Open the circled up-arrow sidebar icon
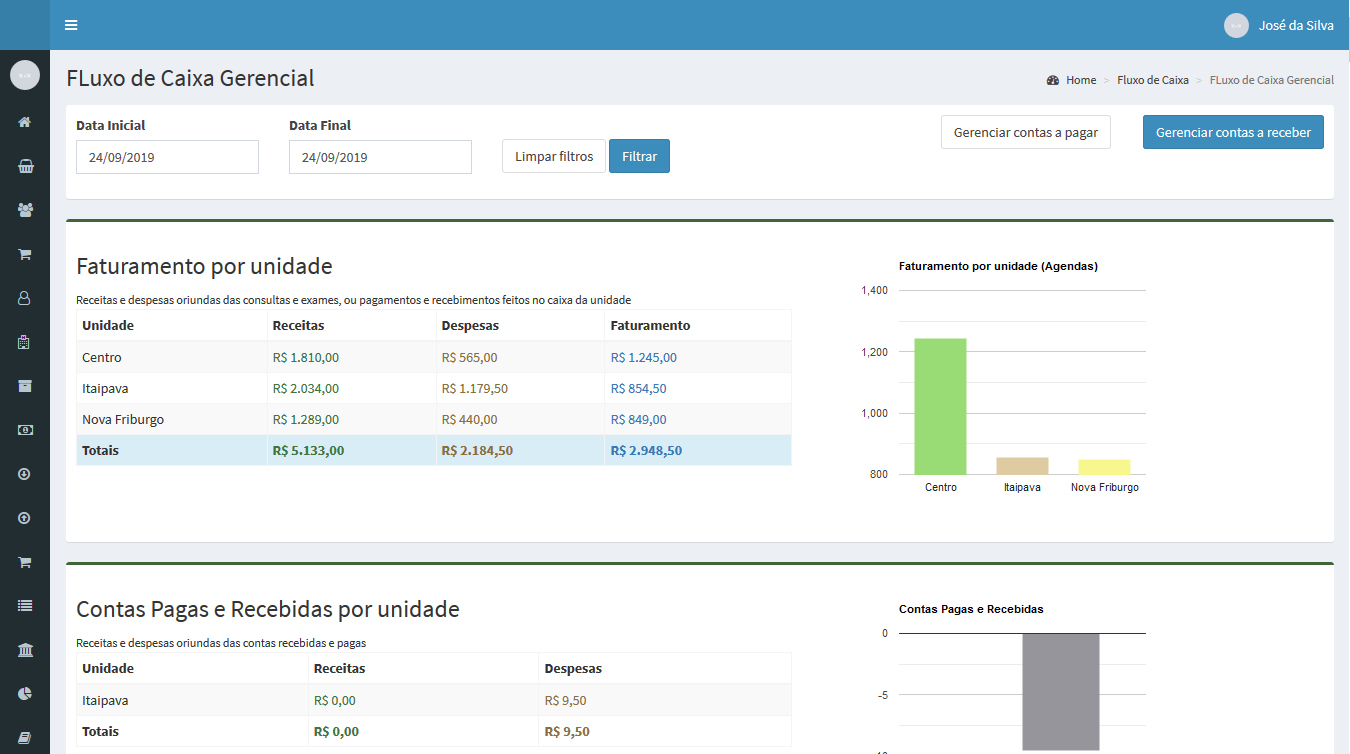1350x754 pixels. tap(25, 518)
